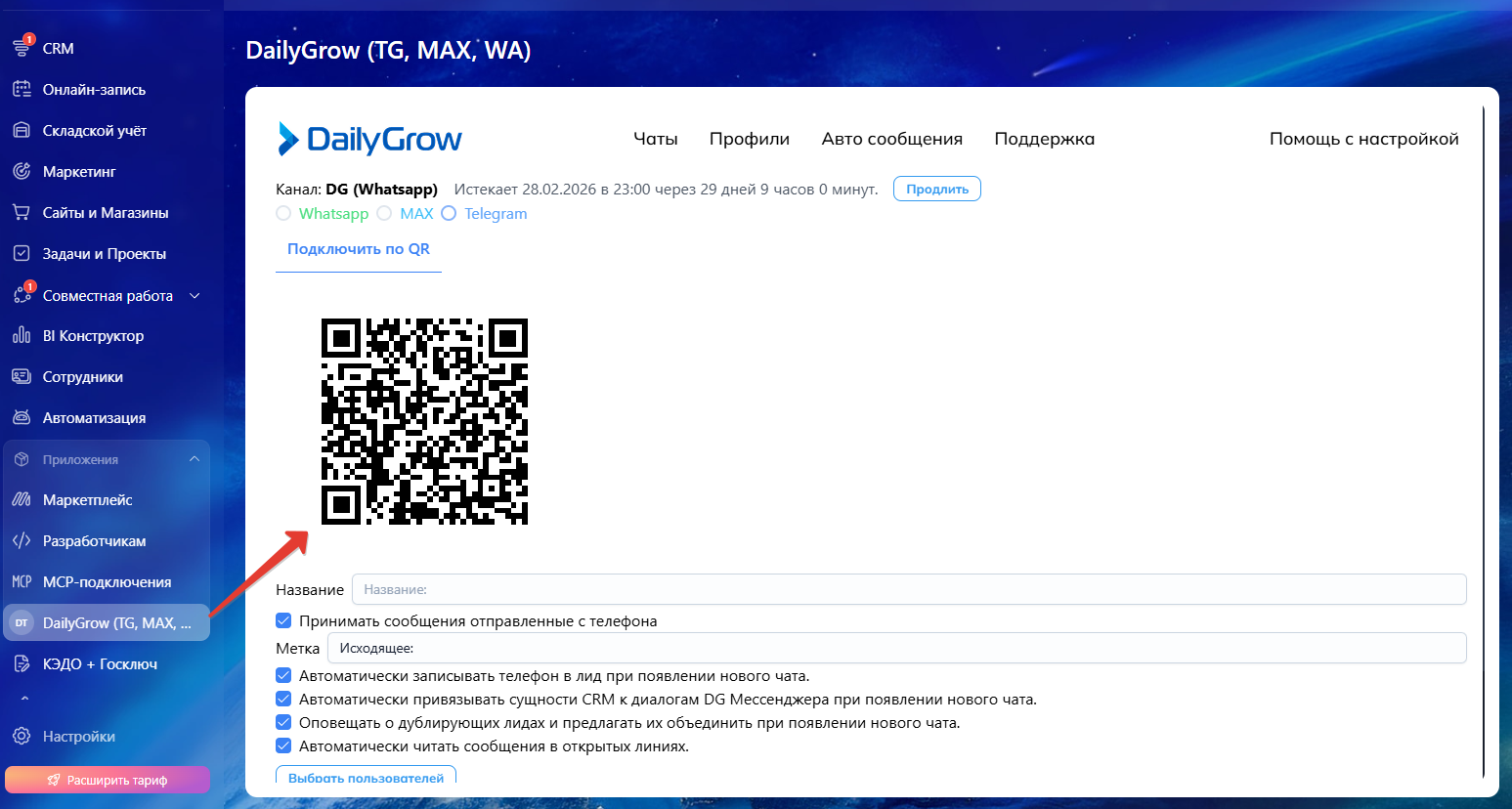Select the Telegram radio button

pos(449,213)
